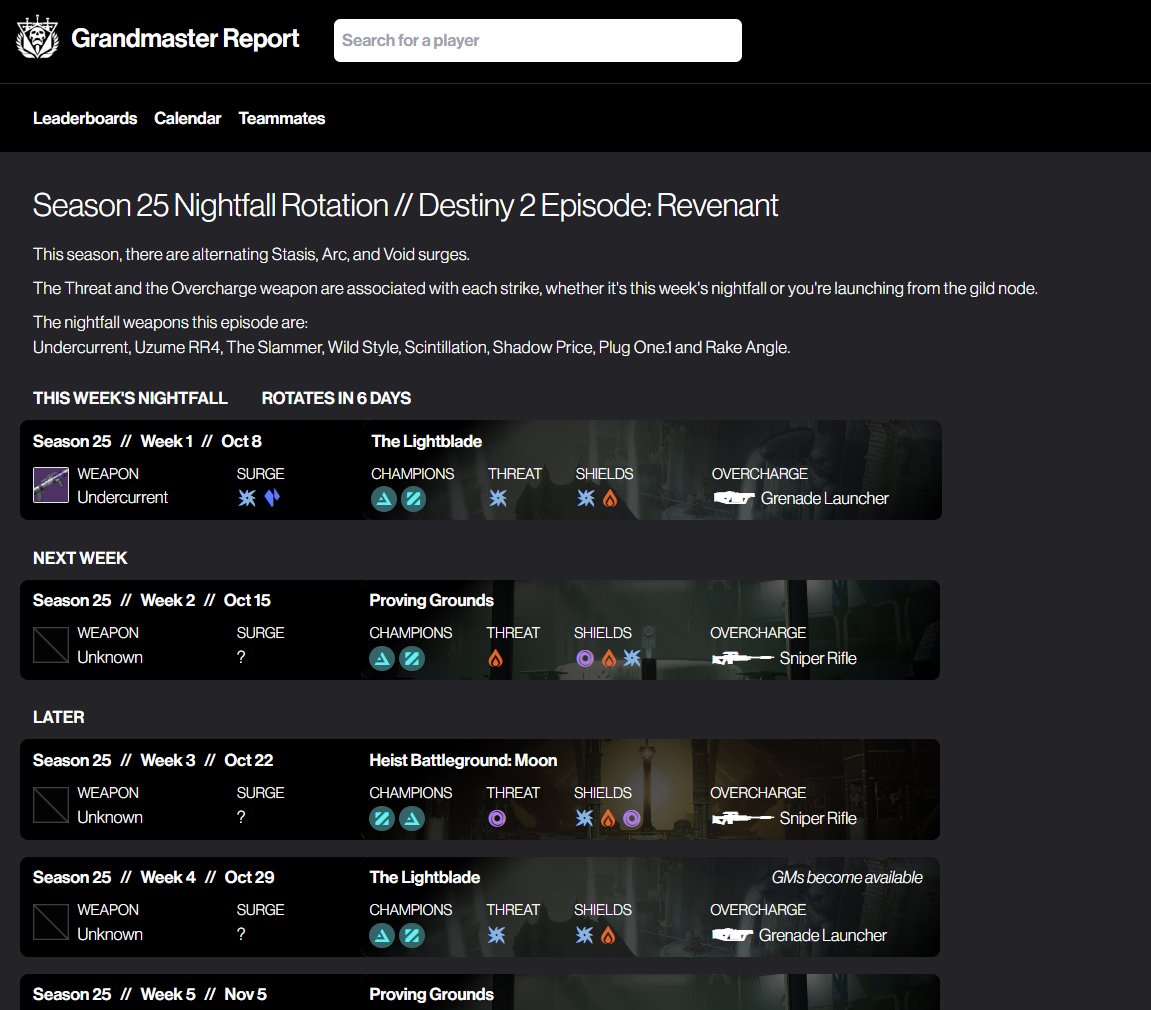Open Proving Grounds strike in Week 2
This screenshot has height=1010, width=1151.
(x=432, y=600)
